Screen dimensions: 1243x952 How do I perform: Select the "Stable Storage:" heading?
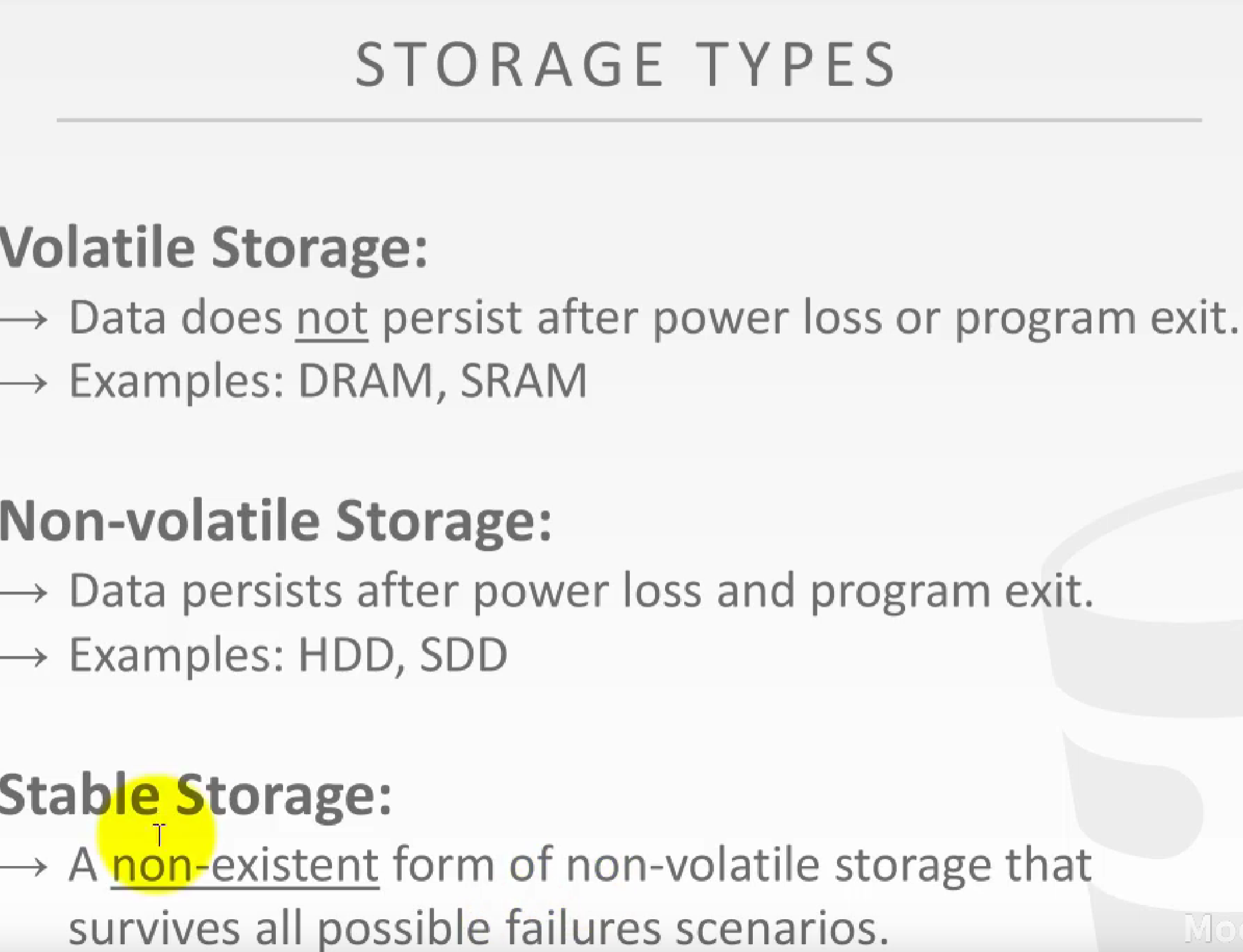point(195,794)
